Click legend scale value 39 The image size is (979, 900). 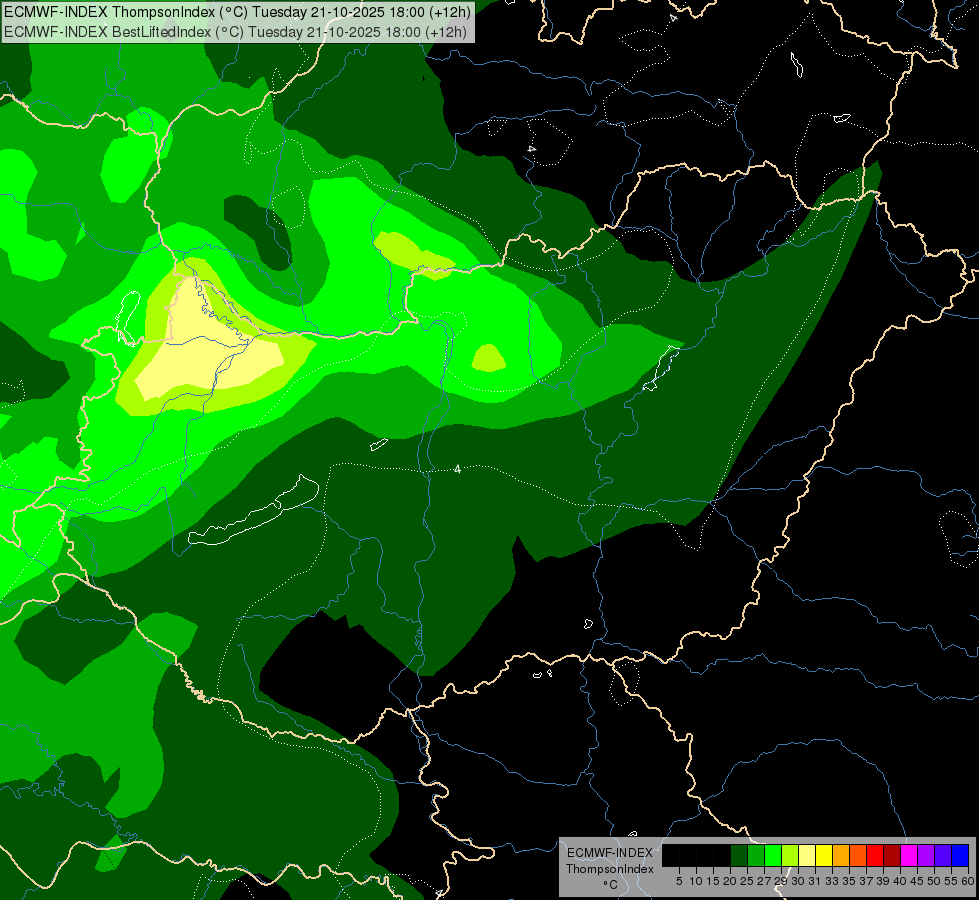[x=883, y=881]
